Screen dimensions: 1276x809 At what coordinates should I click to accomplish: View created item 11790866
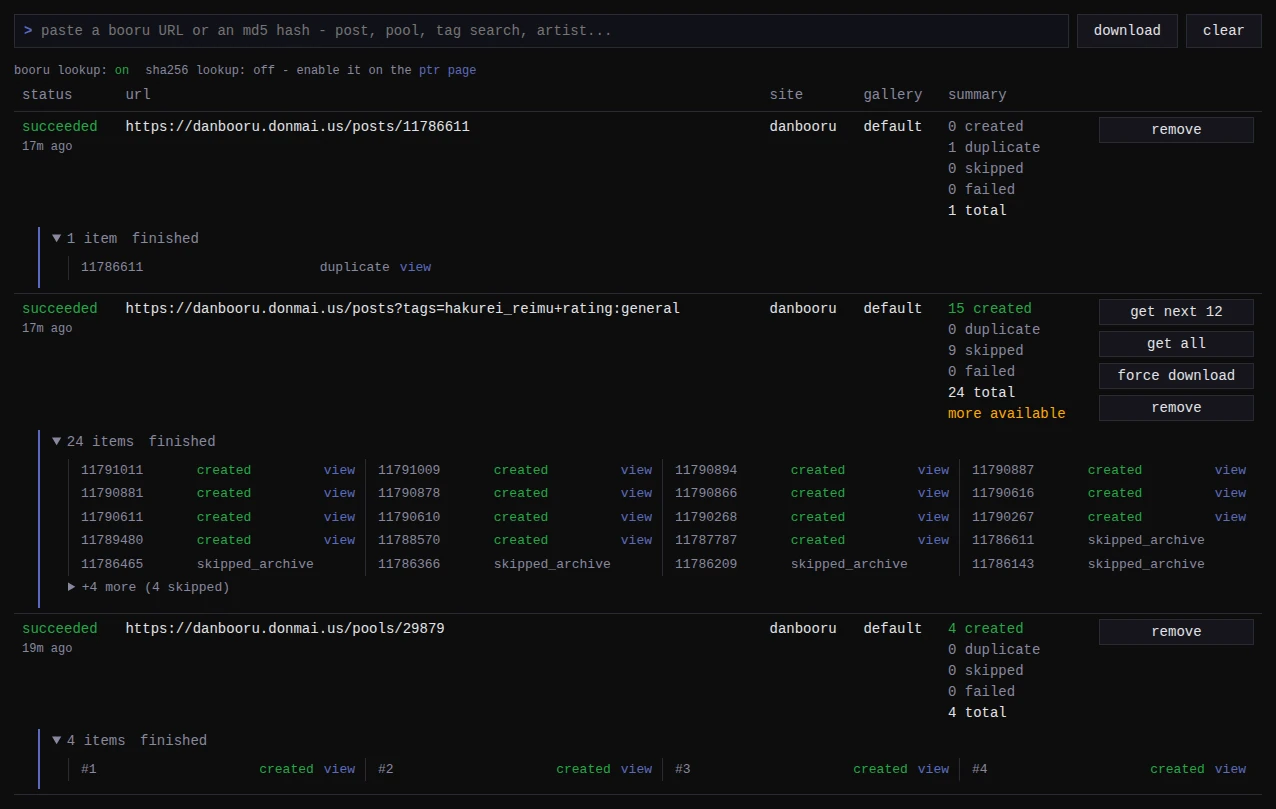pos(933,493)
